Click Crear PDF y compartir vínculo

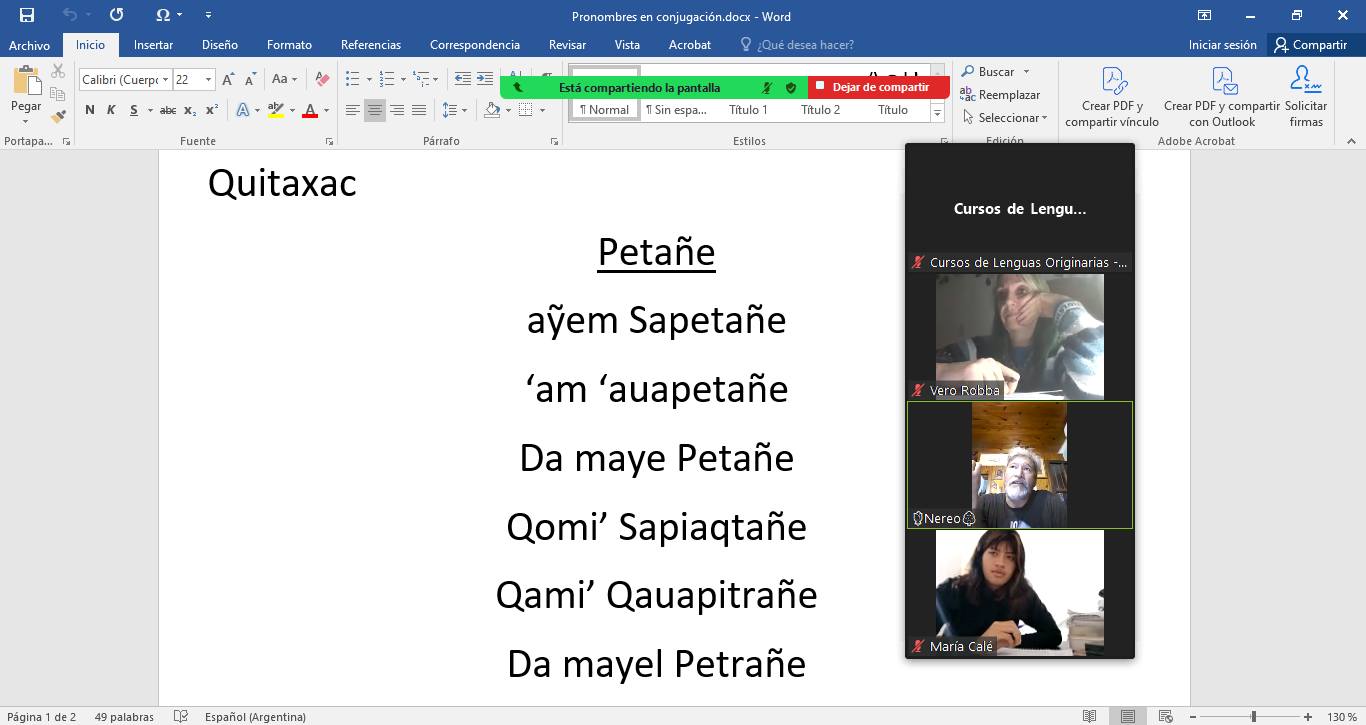click(1112, 98)
